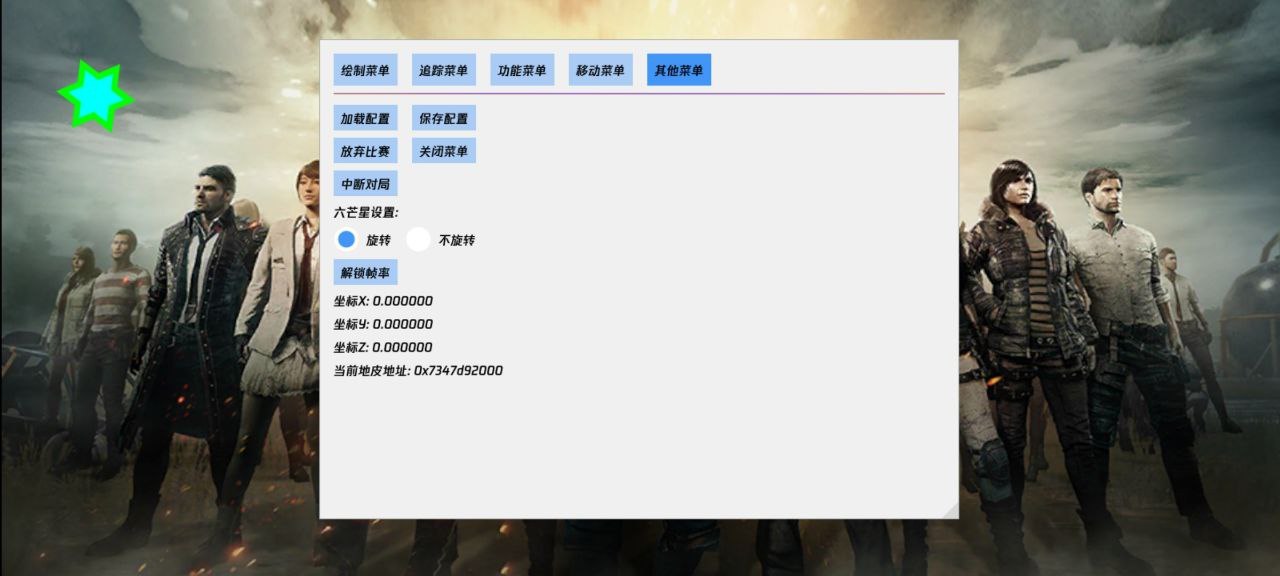Select the 旋转 radio button
Screen dimensions: 1280x576
click(347, 240)
